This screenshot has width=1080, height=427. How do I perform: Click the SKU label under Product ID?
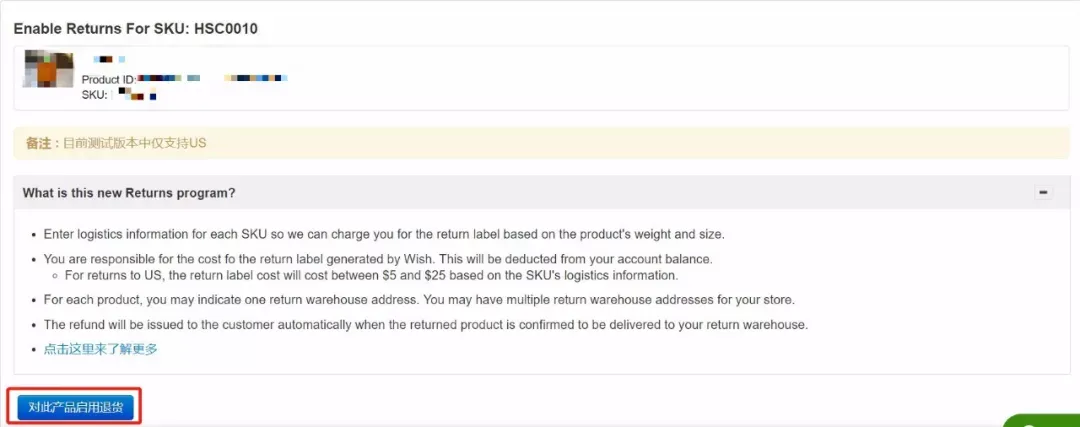(94, 95)
